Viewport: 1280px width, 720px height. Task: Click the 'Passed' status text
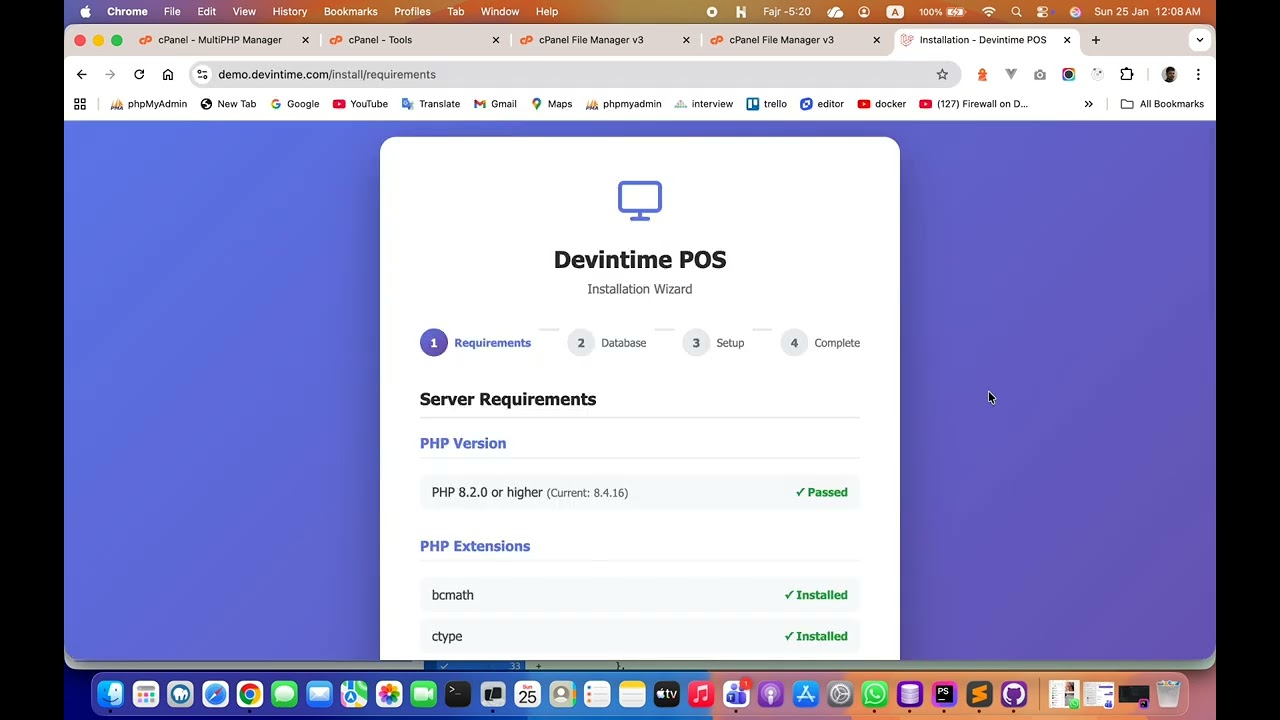pyautogui.click(x=821, y=493)
